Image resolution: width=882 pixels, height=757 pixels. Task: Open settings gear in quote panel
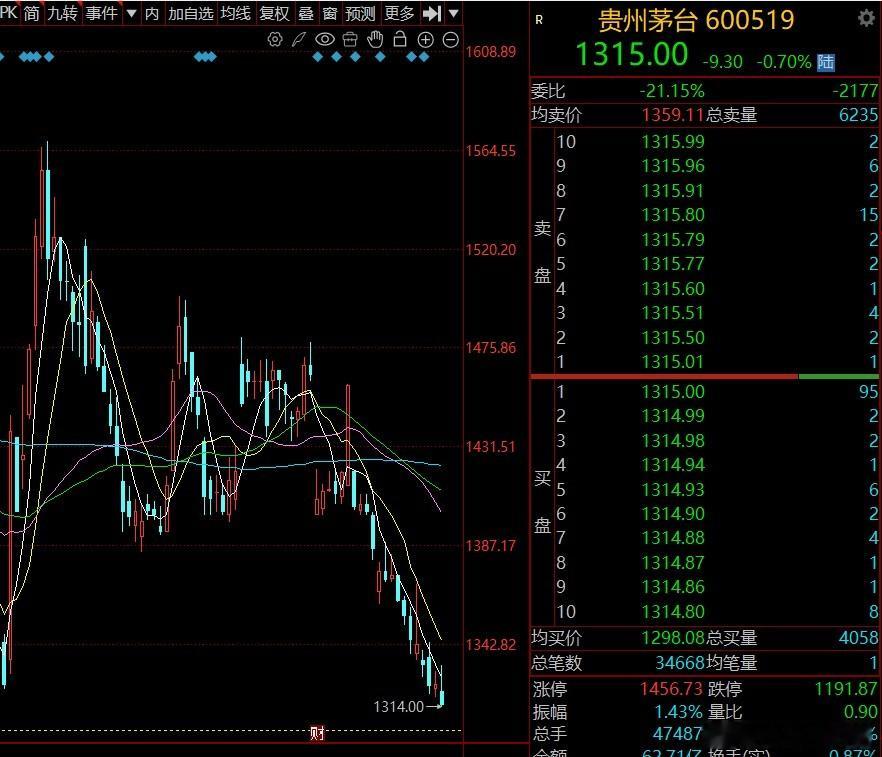[866, 19]
